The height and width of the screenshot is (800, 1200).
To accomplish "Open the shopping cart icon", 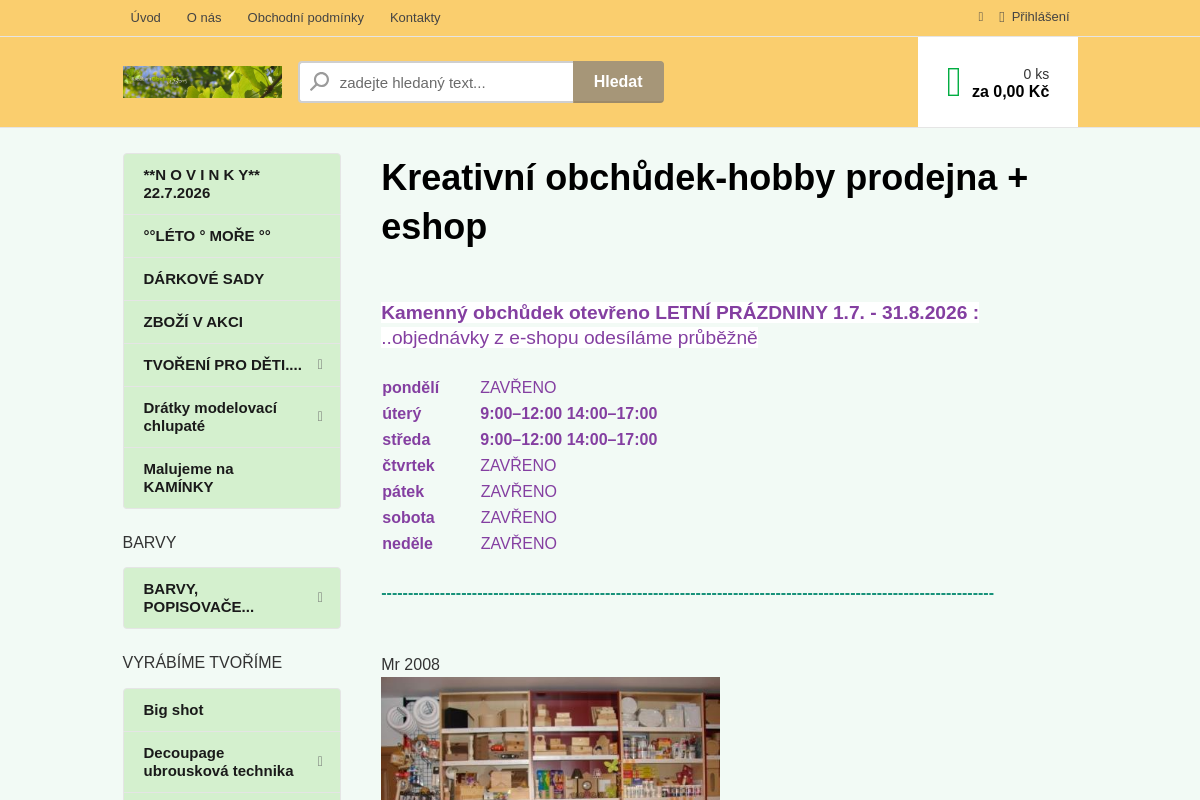I will point(953,82).
